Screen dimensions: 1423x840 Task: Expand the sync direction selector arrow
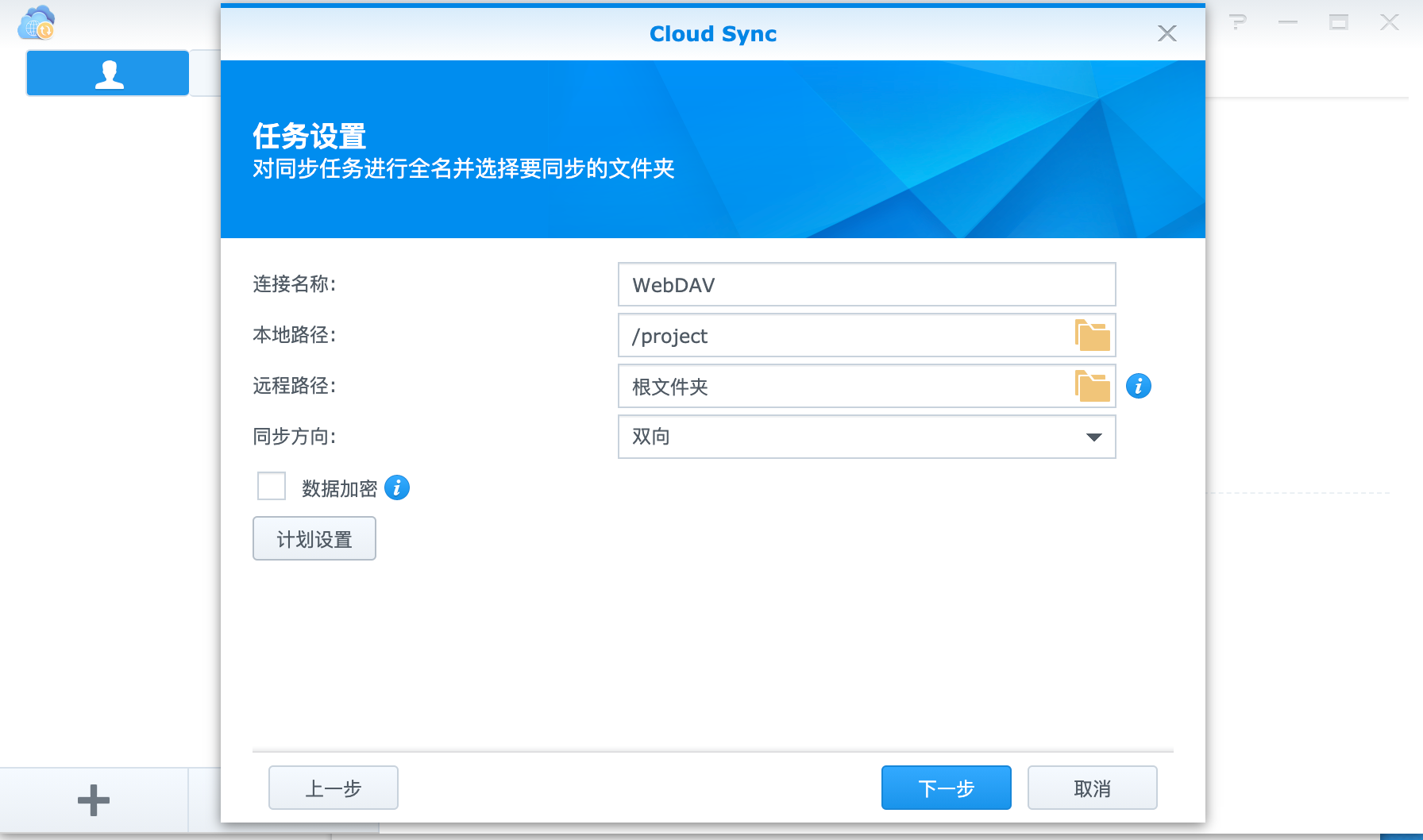(1094, 437)
